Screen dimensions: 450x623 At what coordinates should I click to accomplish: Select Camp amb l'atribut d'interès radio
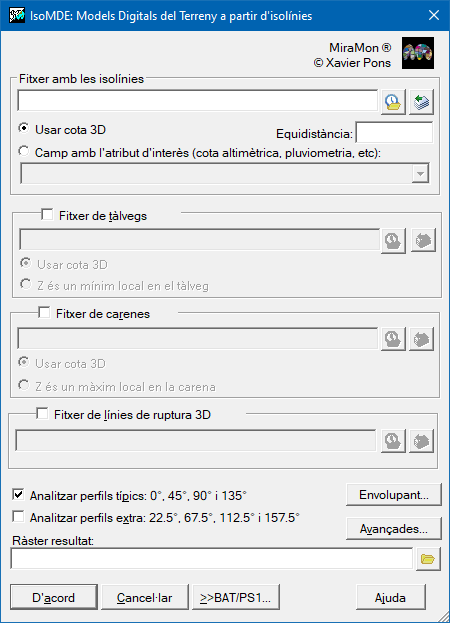point(24,151)
